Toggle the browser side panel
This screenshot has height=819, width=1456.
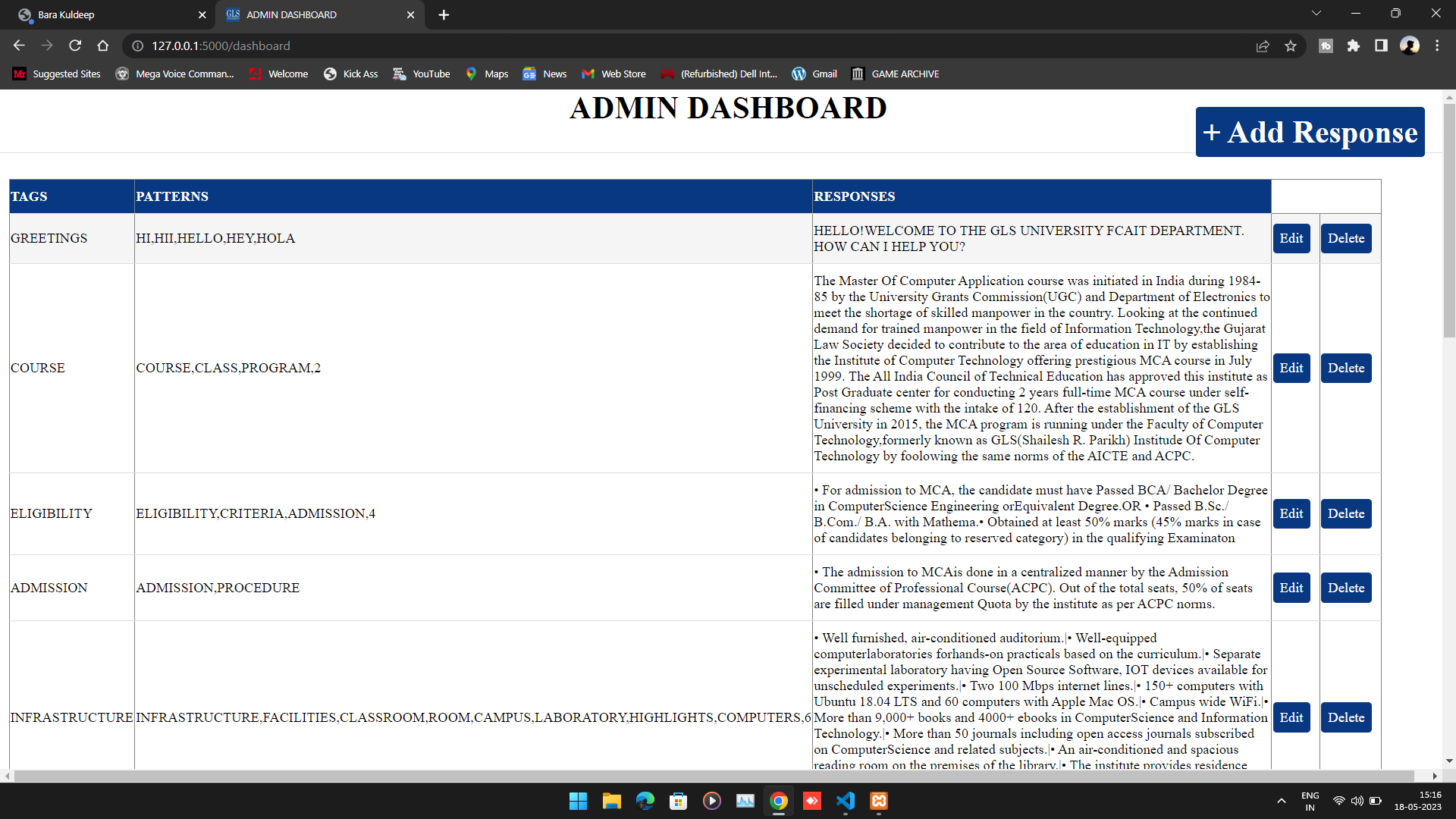1381,46
